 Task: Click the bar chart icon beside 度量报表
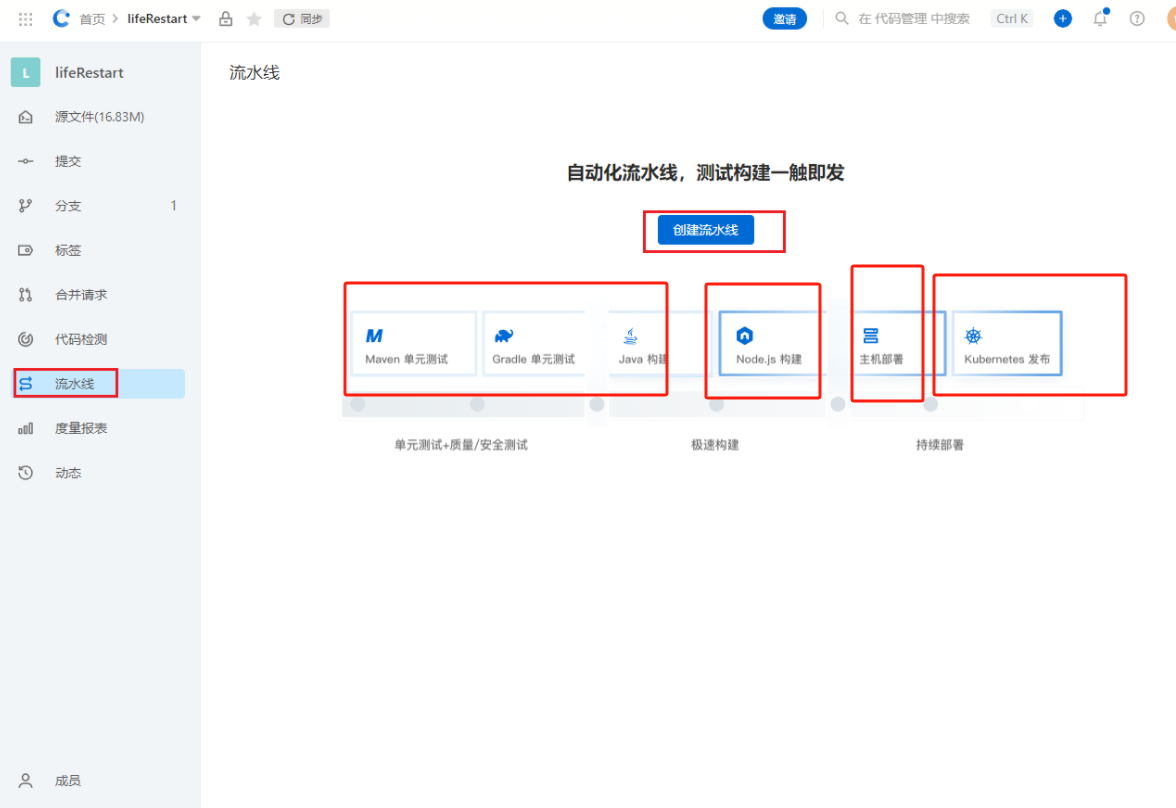pos(26,428)
